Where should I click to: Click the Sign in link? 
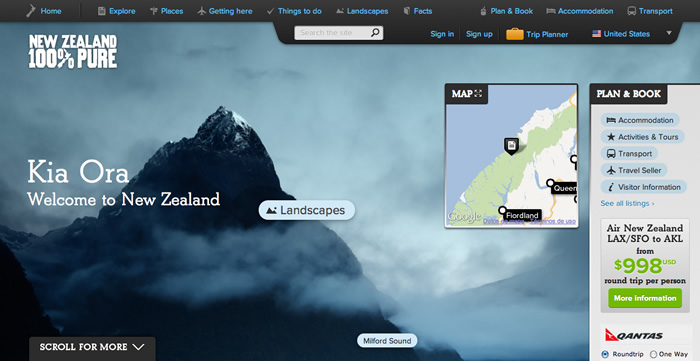click(442, 34)
